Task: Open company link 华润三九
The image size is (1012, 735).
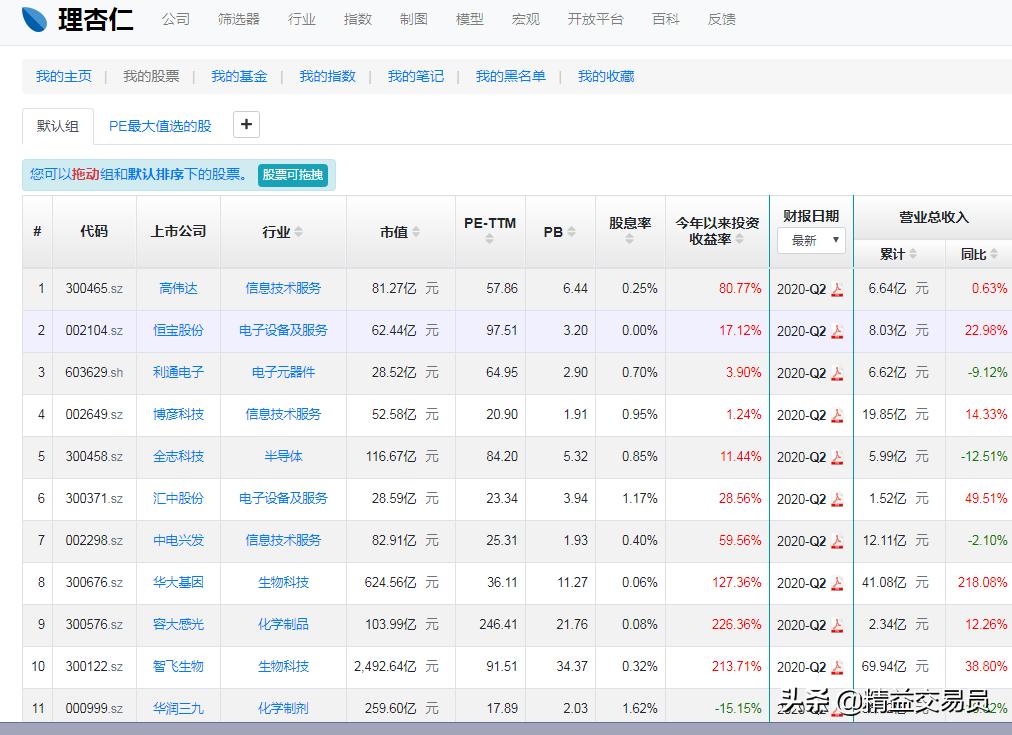Action: (x=178, y=708)
